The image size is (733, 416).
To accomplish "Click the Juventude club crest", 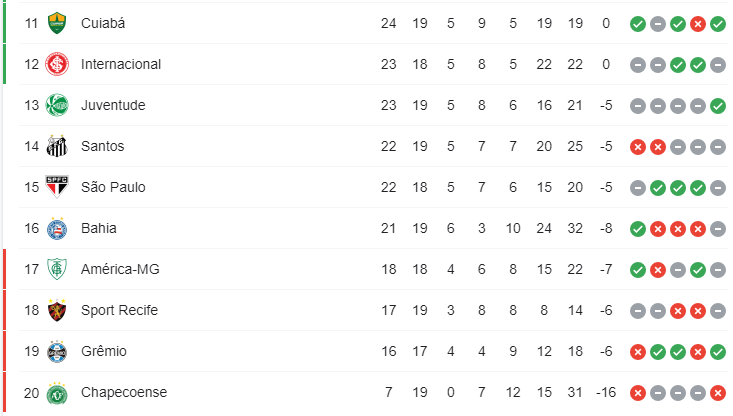I will point(57,105).
